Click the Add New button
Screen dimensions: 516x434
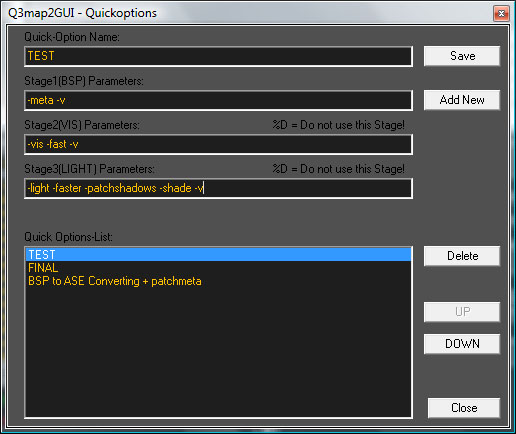pos(462,100)
